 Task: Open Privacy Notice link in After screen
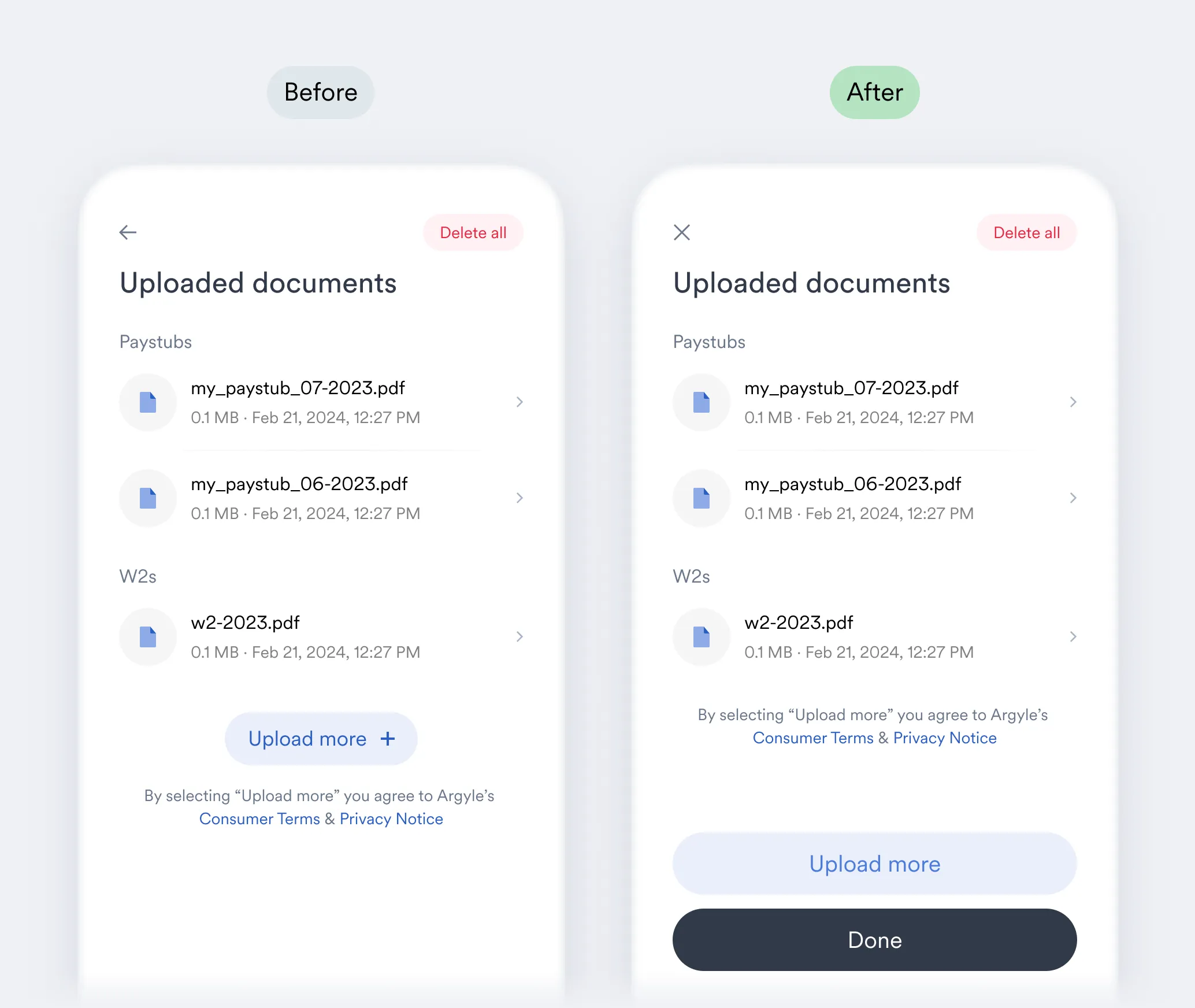point(945,738)
